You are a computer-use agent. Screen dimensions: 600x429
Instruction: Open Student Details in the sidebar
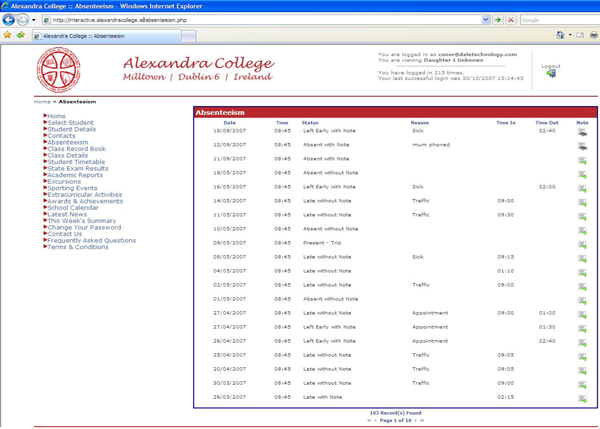pyautogui.click(x=72, y=129)
